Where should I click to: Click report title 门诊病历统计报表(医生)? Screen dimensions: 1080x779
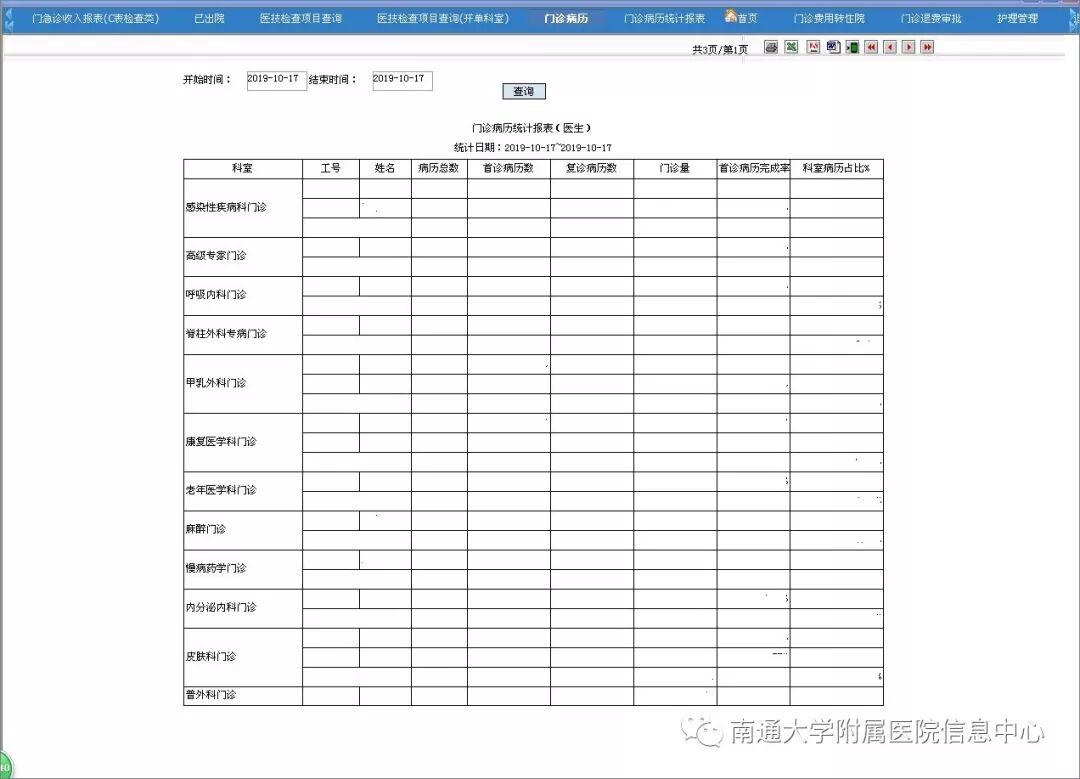point(531,128)
